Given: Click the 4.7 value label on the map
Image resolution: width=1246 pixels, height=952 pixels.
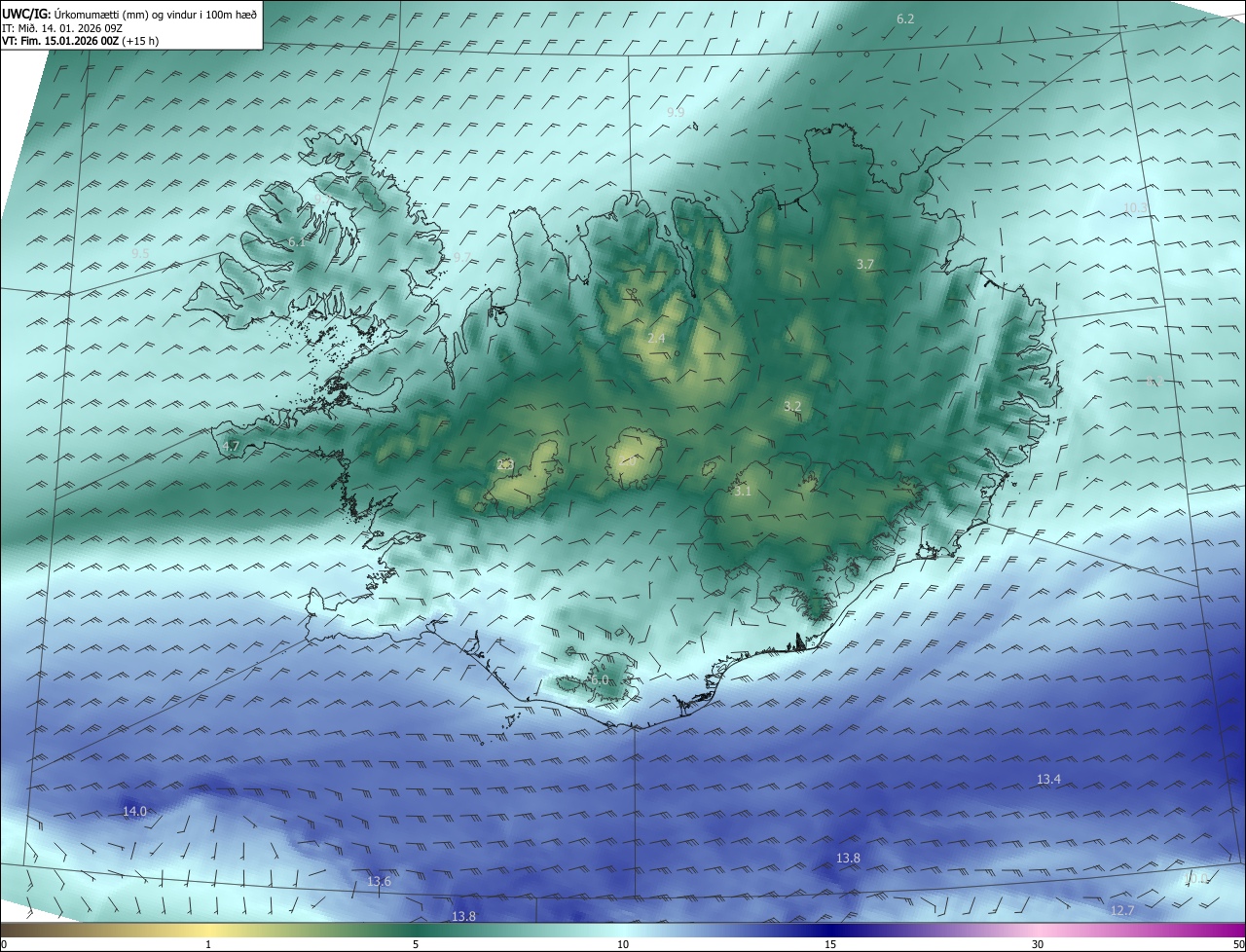Looking at the screenshot, I should (231, 447).
